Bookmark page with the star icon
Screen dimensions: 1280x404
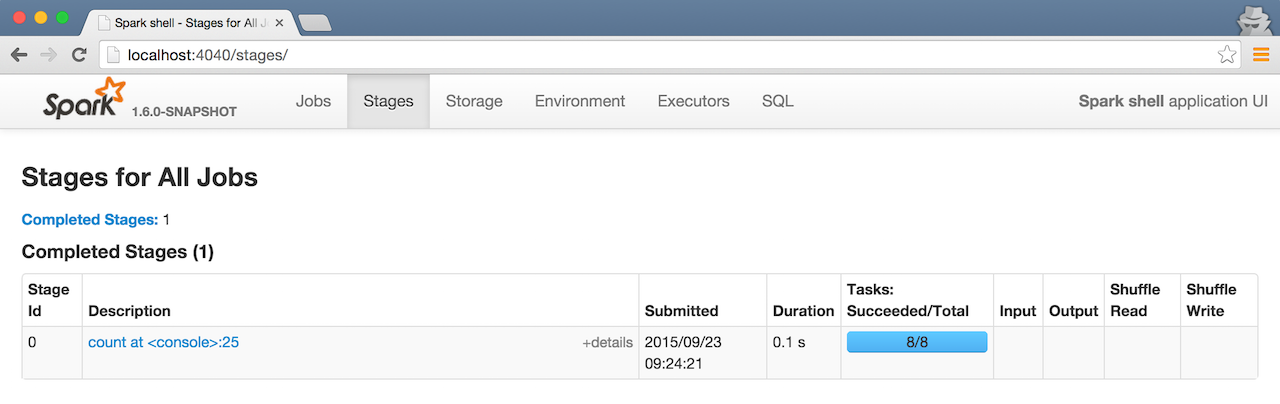1226,55
